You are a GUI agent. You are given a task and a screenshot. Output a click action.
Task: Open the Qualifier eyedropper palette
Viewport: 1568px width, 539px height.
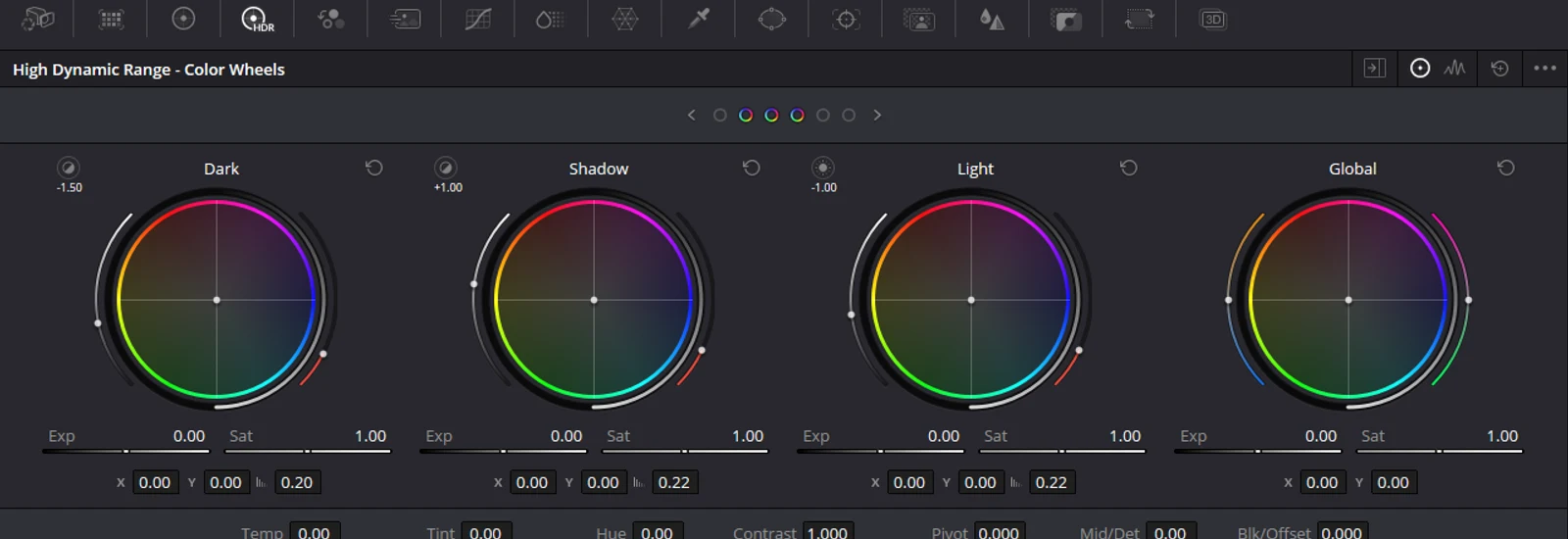699,19
